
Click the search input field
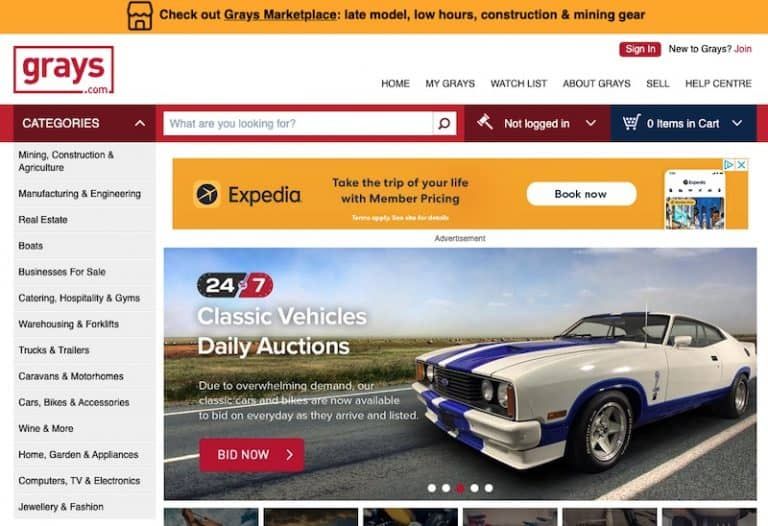(x=298, y=123)
